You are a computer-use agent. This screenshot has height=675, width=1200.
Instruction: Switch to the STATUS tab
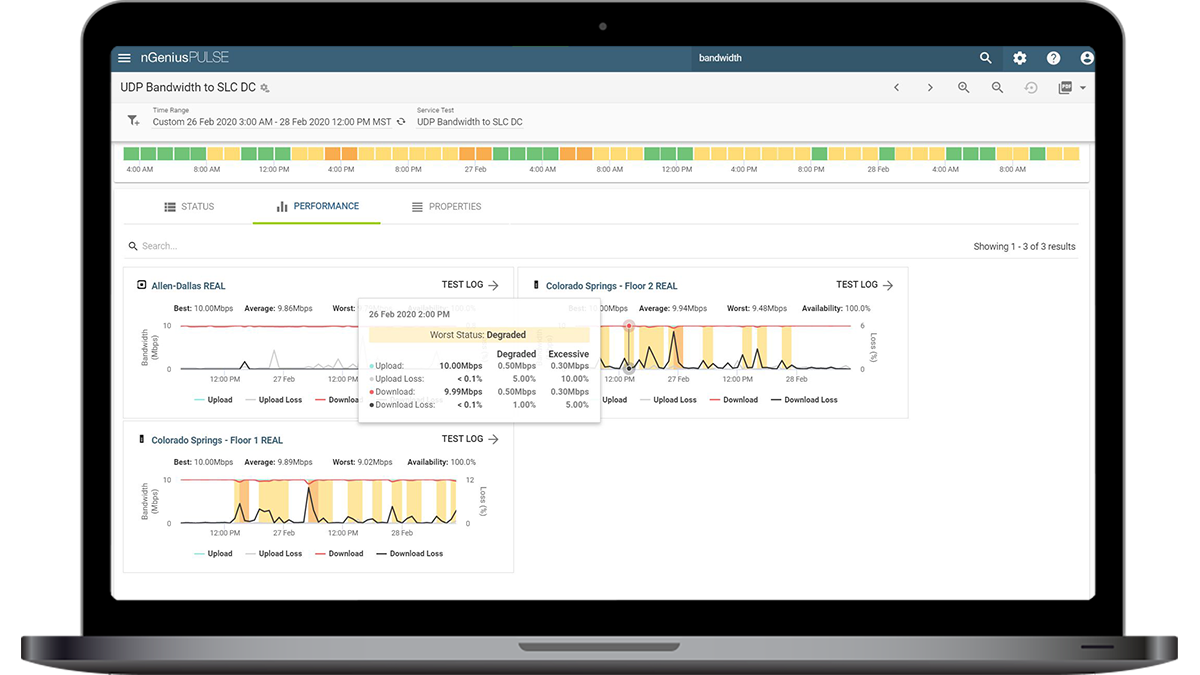pyautogui.click(x=189, y=207)
